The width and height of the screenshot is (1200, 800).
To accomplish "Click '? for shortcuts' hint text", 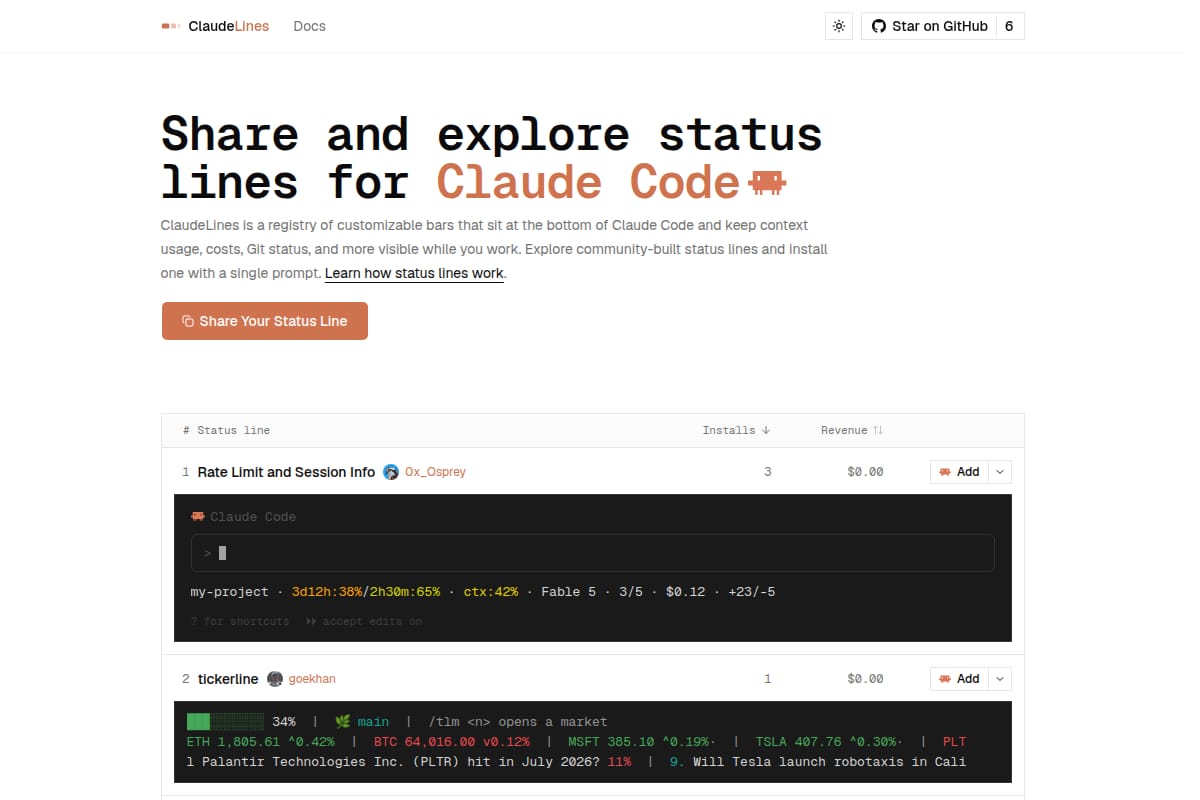I will coord(239,621).
